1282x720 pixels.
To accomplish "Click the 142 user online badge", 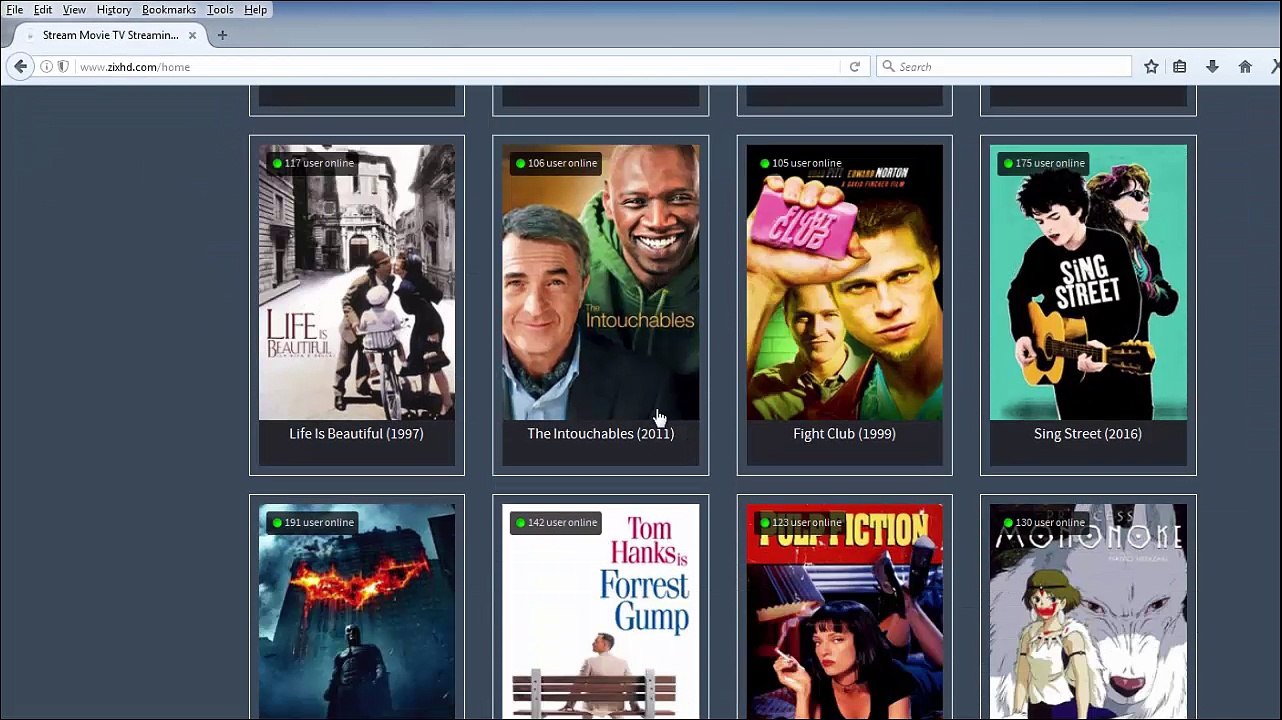I will [556, 523].
